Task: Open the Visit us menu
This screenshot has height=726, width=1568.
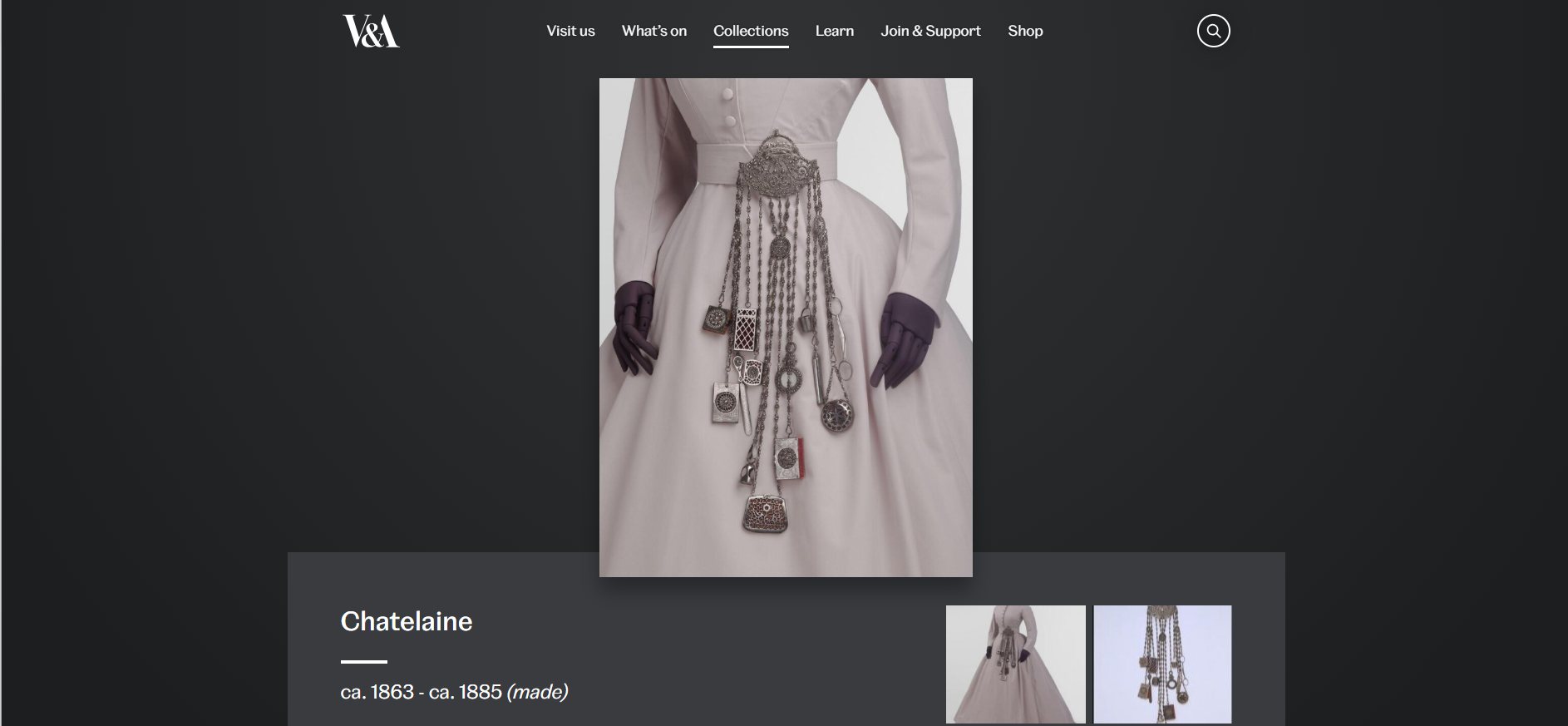Action: coord(570,31)
